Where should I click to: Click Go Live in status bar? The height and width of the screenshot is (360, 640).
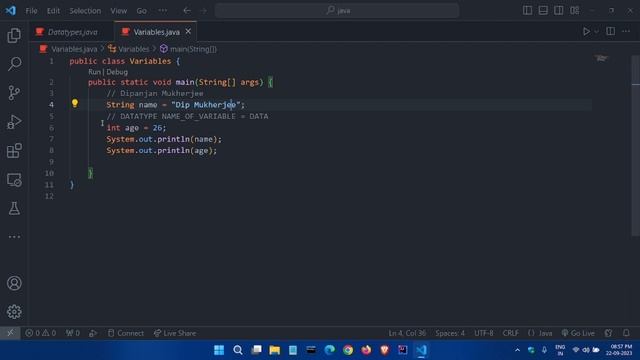(578, 333)
